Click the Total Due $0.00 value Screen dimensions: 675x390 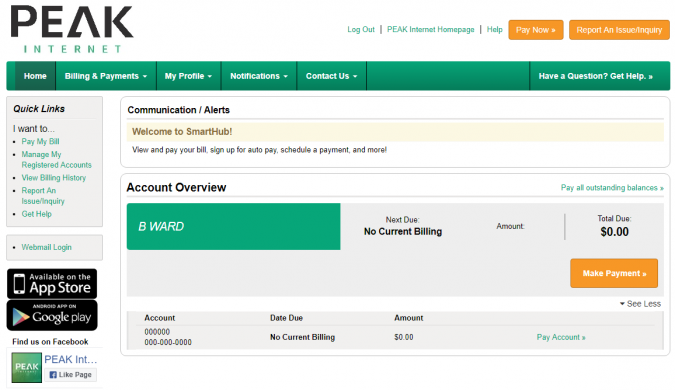614,232
